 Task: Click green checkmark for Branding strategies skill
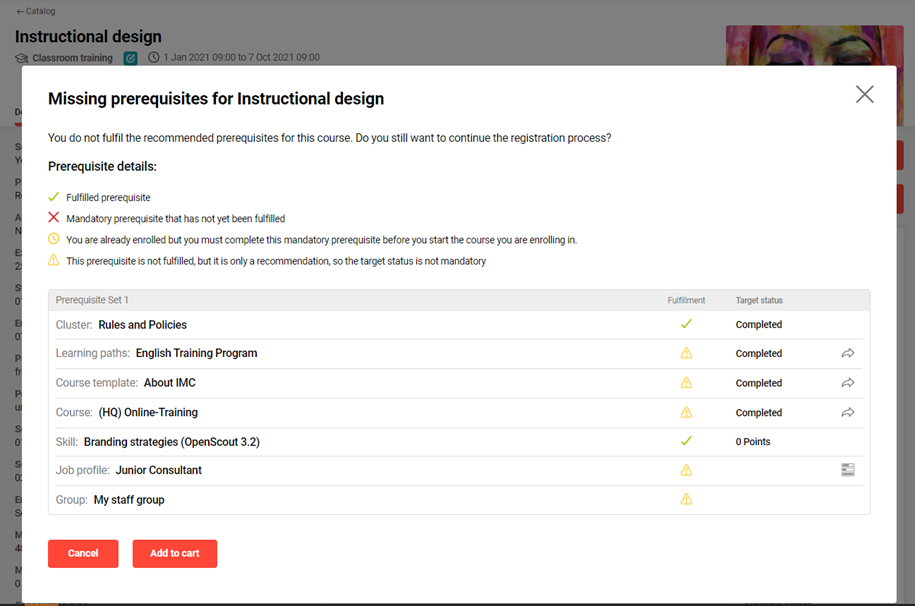click(686, 441)
